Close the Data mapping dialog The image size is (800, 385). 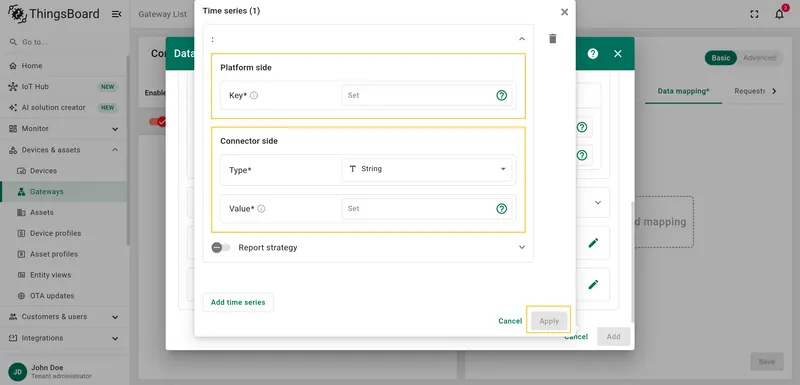click(618, 54)
